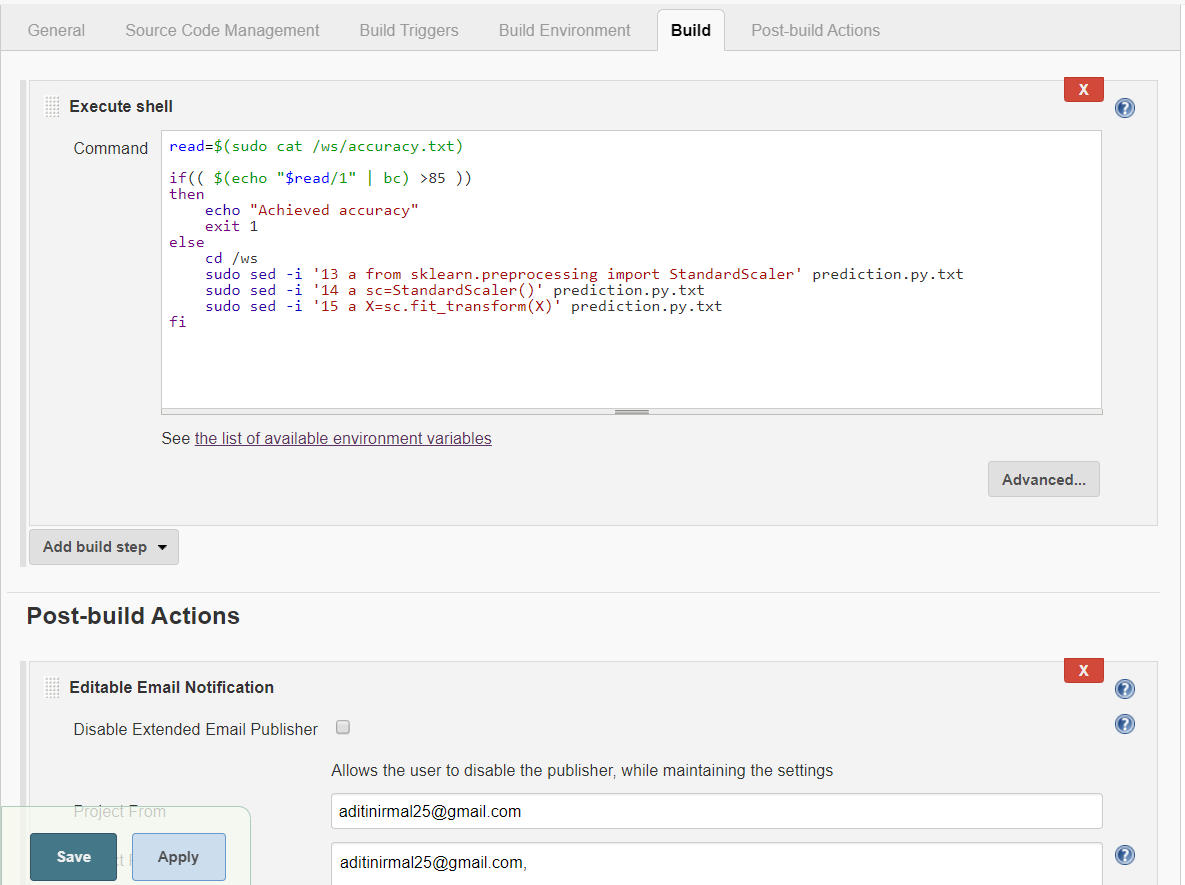The height and width of the screenshot is (885, 1185).
Task: Select the Build tab
Action: 691,30
